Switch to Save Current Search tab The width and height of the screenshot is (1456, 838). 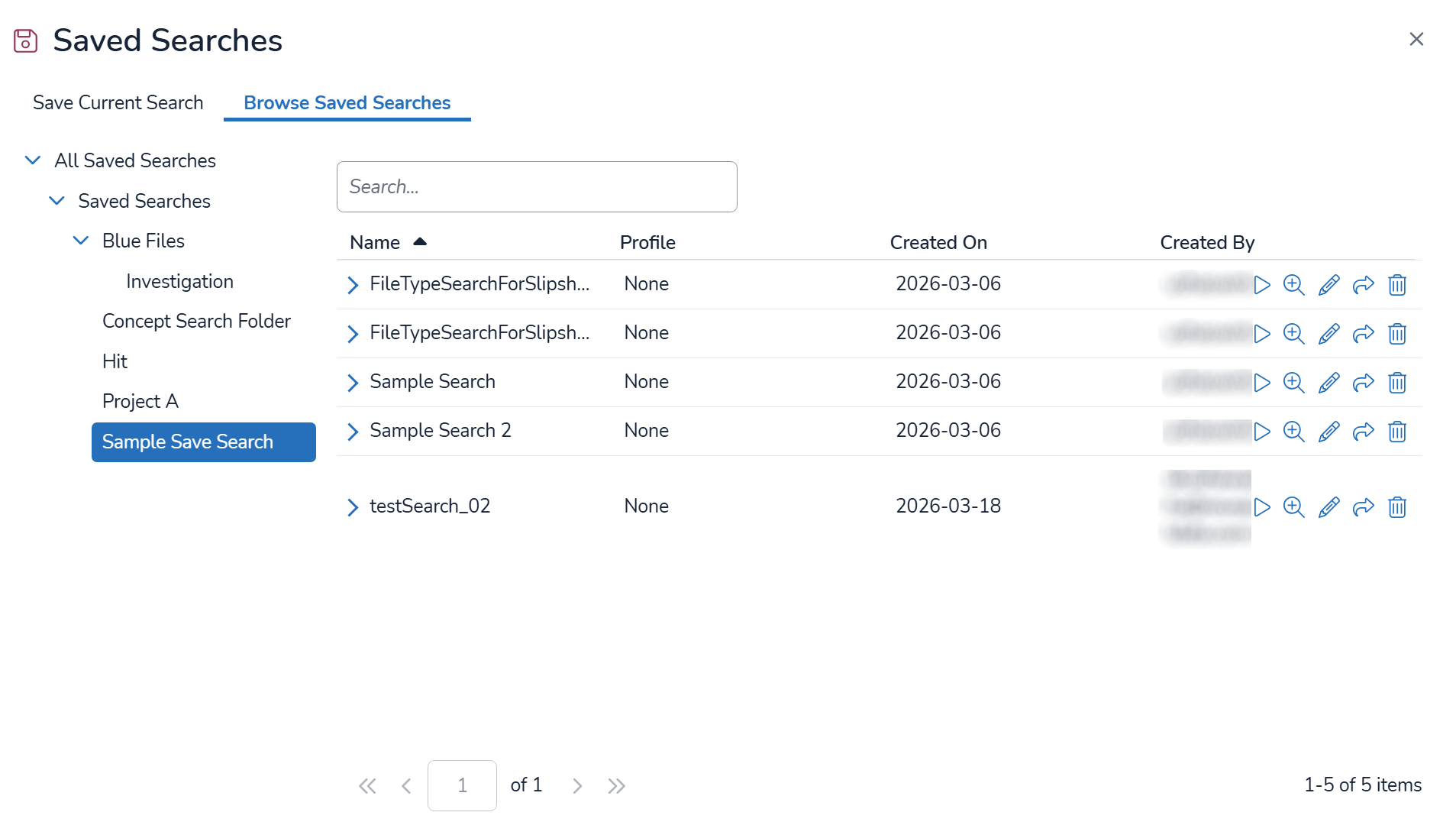tap(118, 102)
